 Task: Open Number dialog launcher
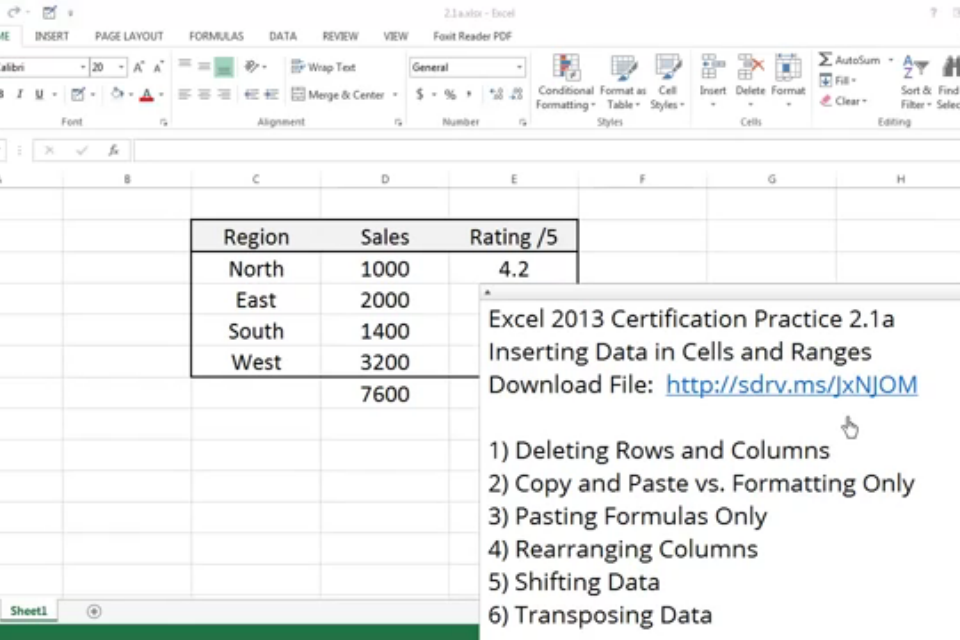tap(522, 122)
